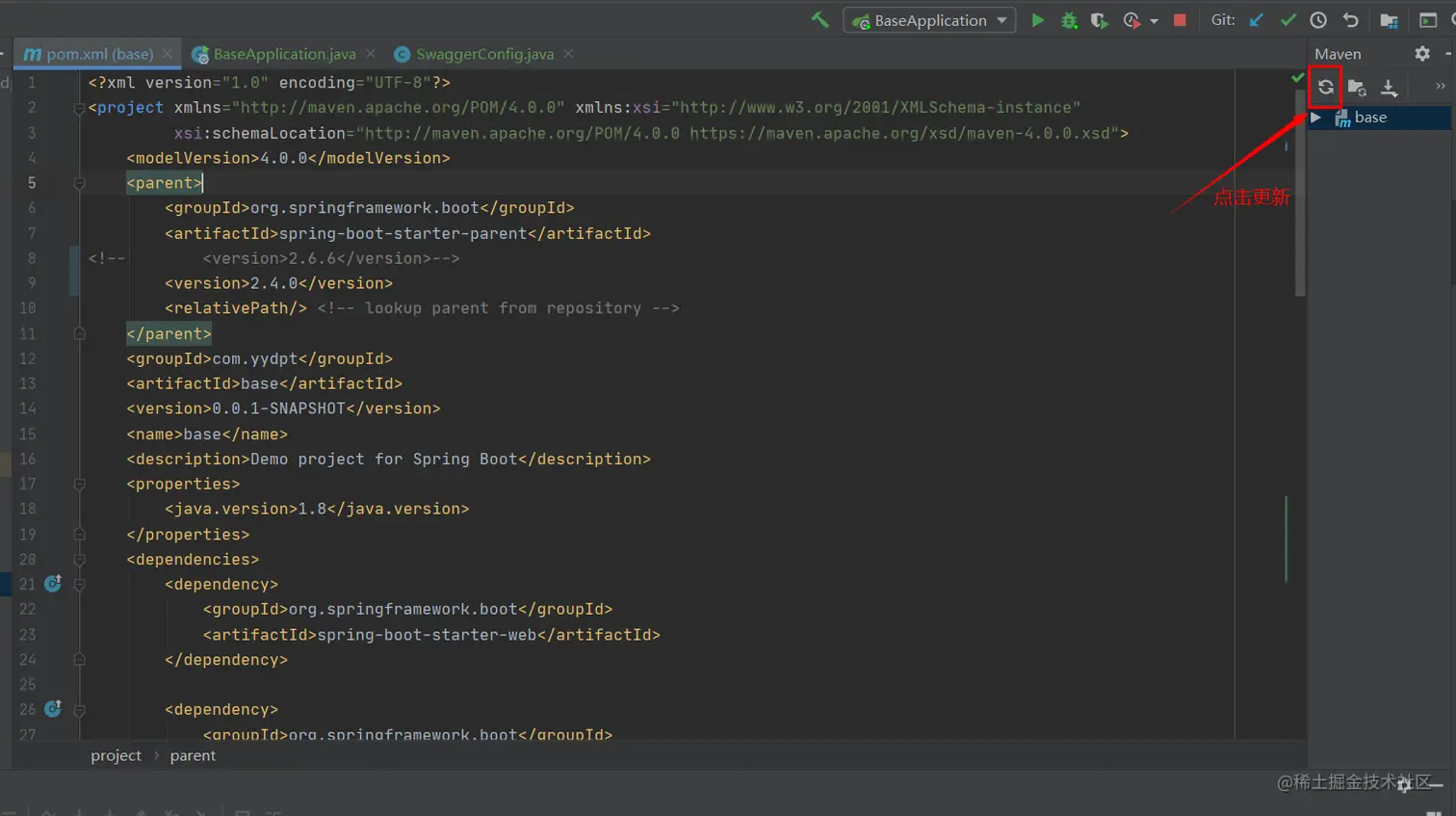
Task: Fold the properties block on line 17
Action: coord(80,485)
